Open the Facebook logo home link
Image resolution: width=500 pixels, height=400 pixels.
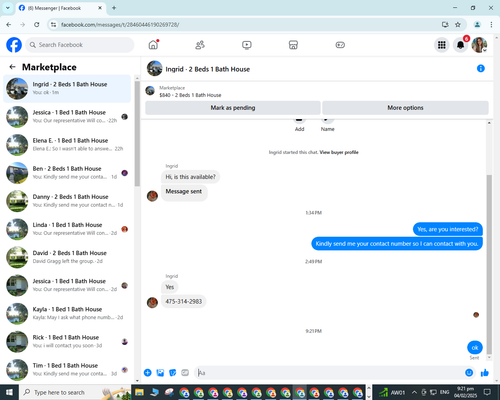(14, 45)
